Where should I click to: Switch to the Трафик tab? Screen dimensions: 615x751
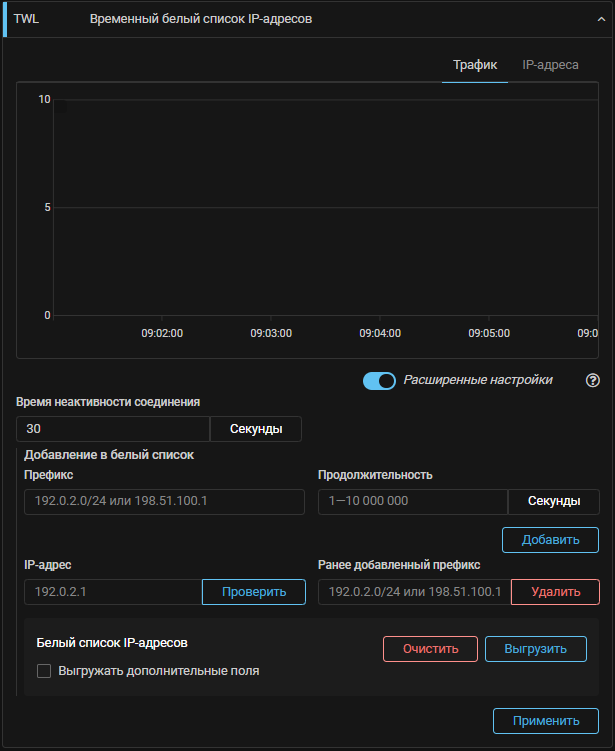[474, 65]
